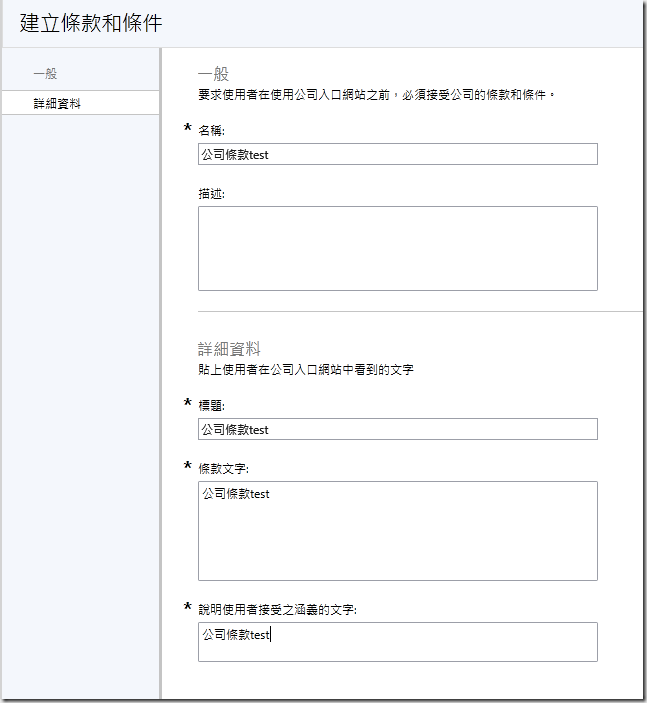Click the required asterisk beside 條款文字
The width and height of the screenshot is (647, 703).
188,467
